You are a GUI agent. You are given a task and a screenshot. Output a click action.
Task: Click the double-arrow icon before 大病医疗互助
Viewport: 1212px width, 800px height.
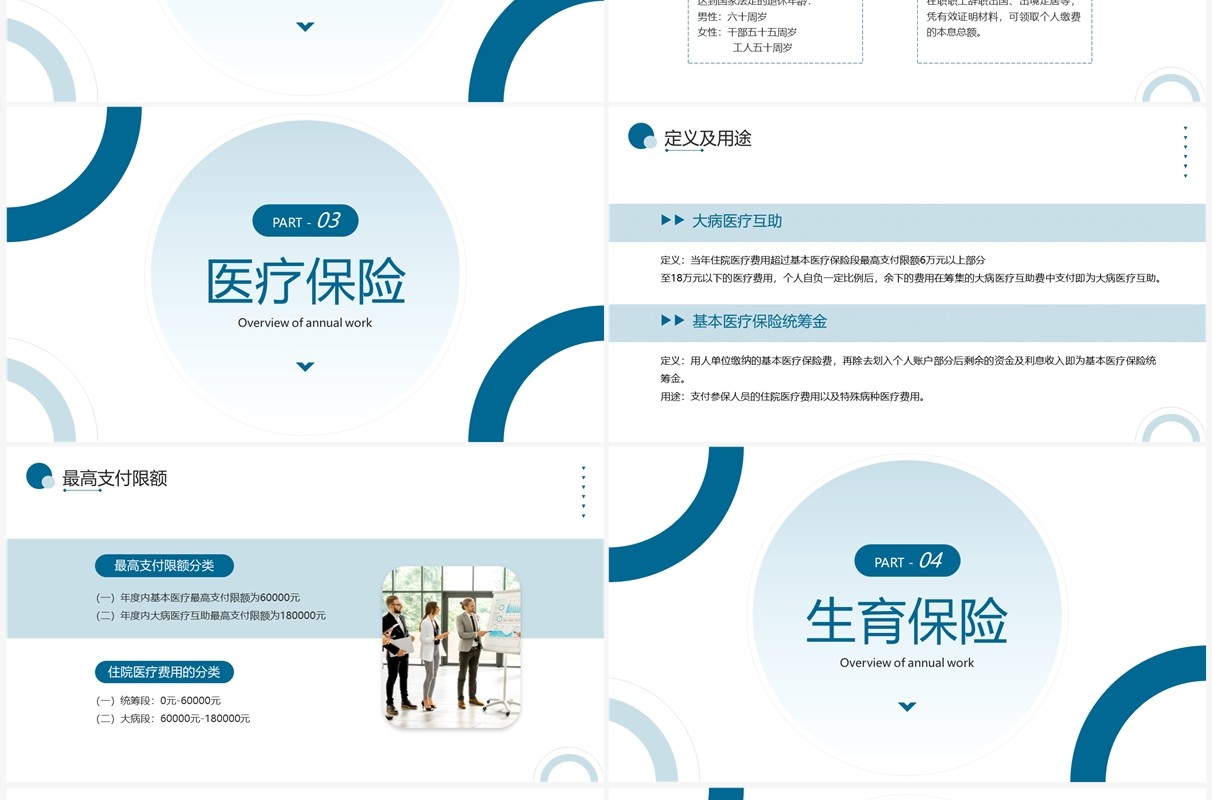click(x=672, y=220)
